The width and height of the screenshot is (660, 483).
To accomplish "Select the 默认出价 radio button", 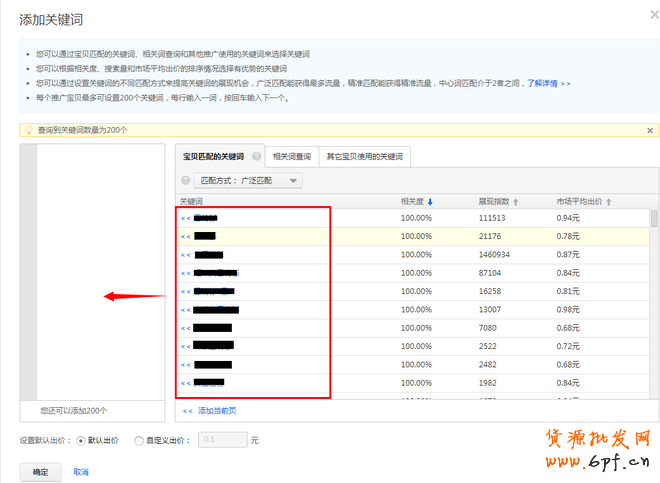I will pyautogui.click(x=81, y=439).
